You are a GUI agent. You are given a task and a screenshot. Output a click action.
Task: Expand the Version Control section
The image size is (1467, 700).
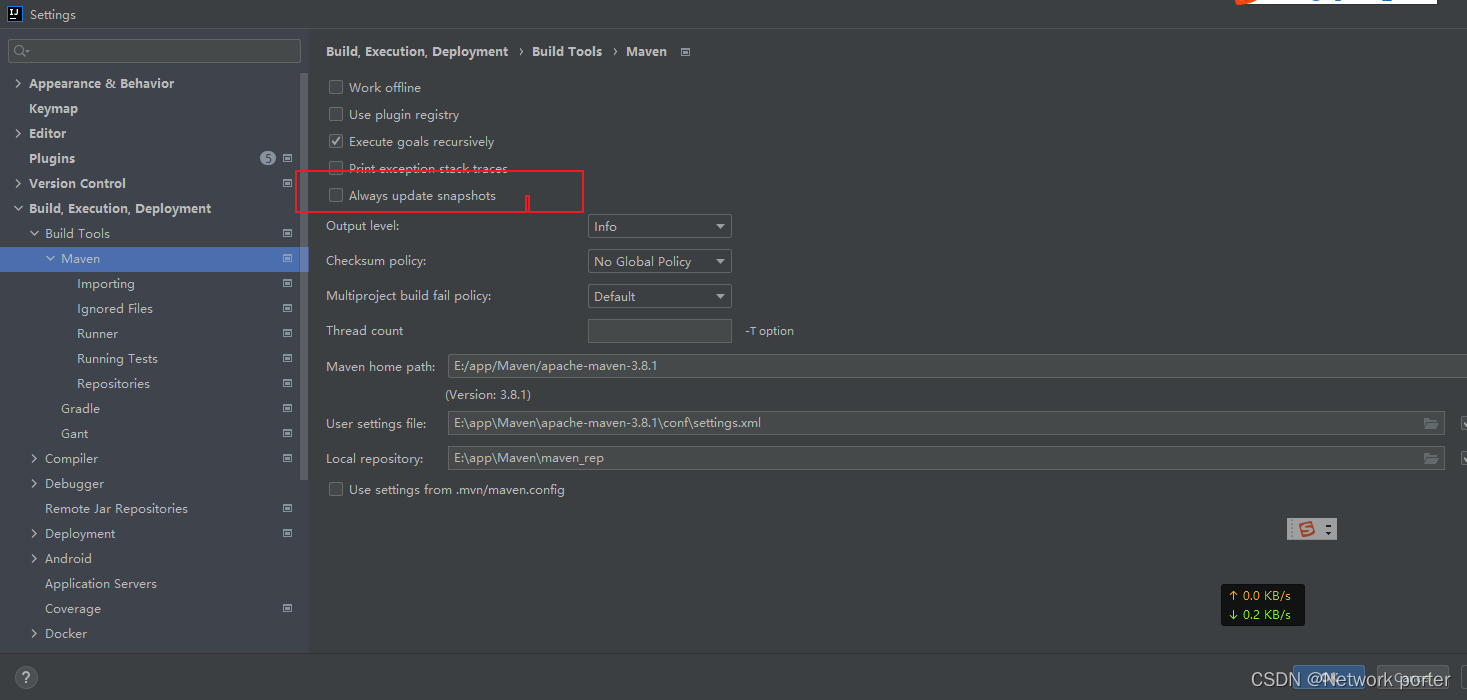18,184
